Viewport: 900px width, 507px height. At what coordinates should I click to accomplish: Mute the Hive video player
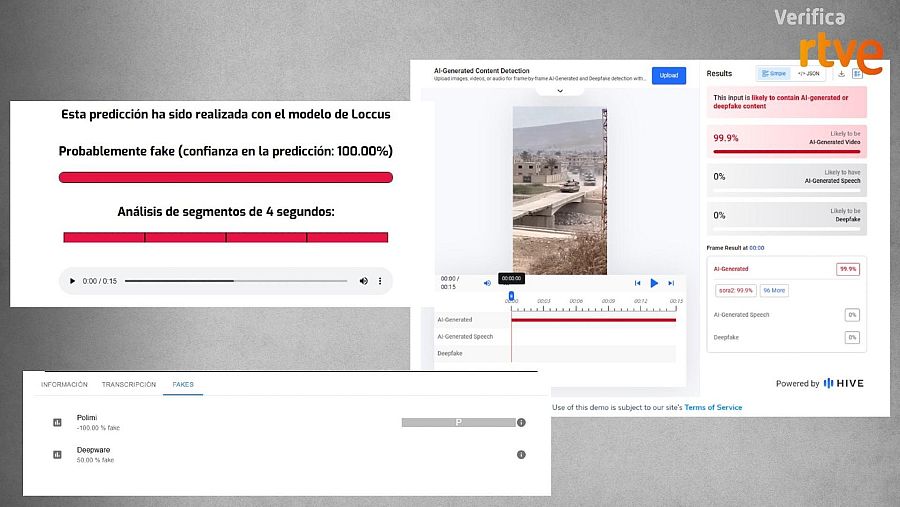[x=487, y=283]
